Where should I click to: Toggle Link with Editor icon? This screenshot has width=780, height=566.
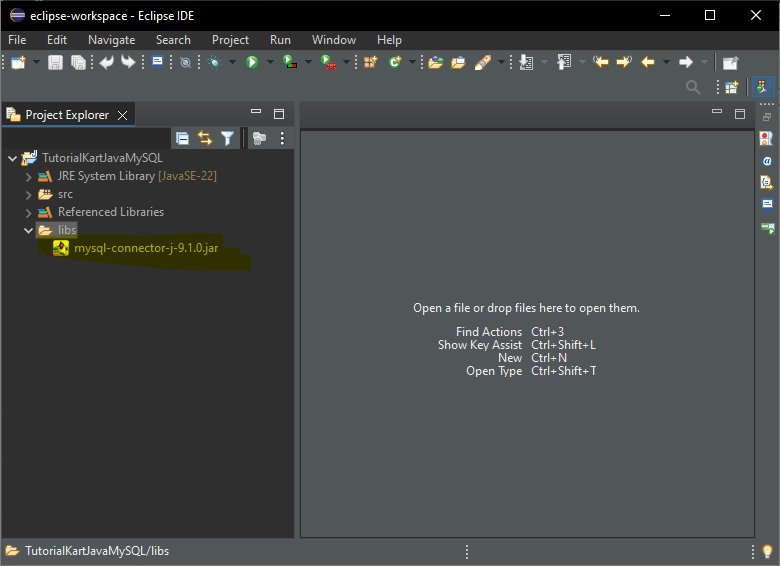click(205, 138)
